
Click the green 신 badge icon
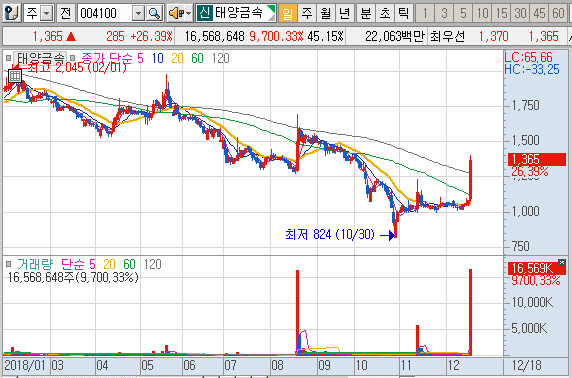coord(204,14)
